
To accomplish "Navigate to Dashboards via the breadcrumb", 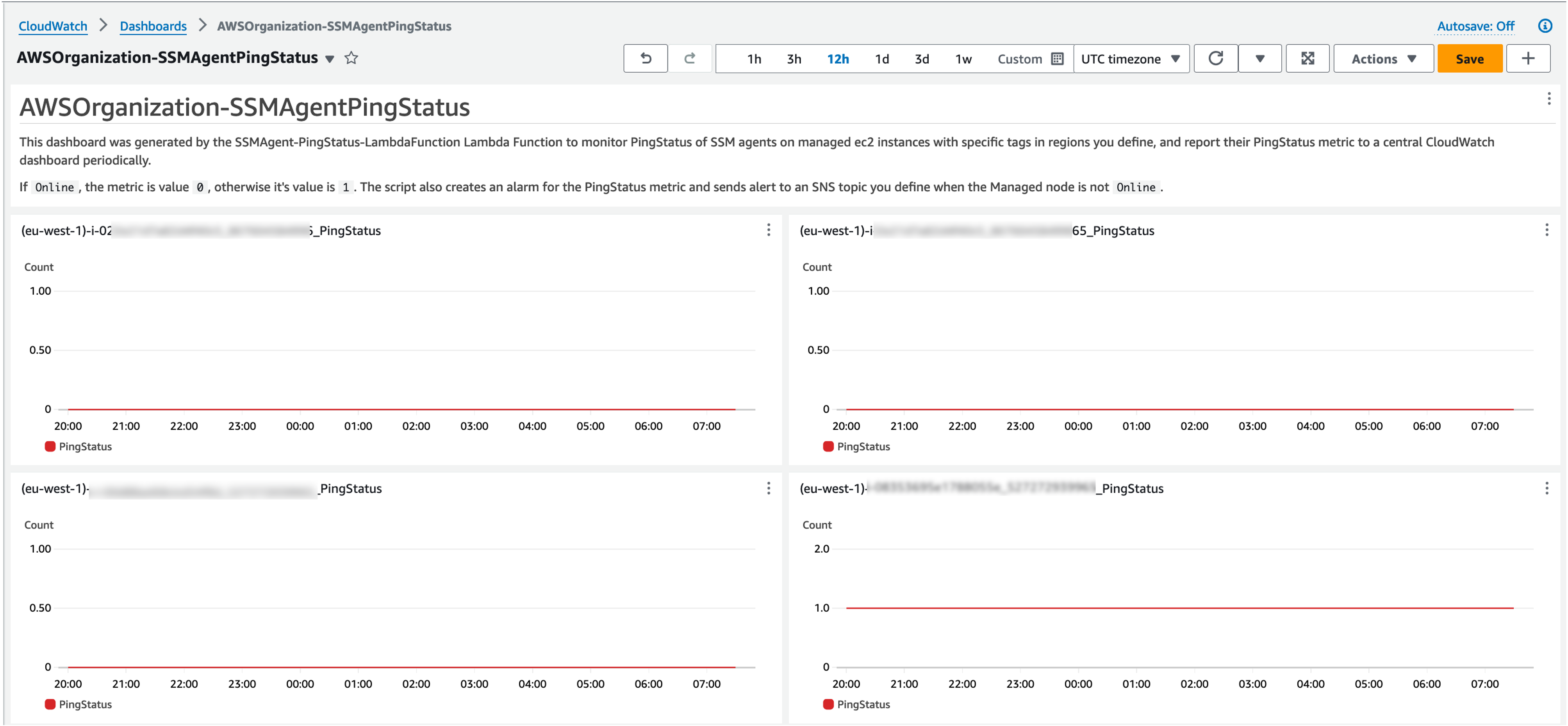I will coord(153,25).
